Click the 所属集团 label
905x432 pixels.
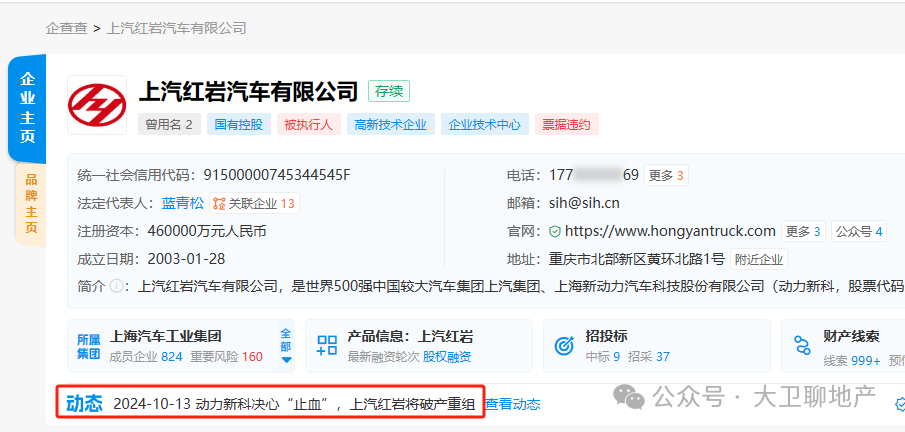[x=88, y=345]
